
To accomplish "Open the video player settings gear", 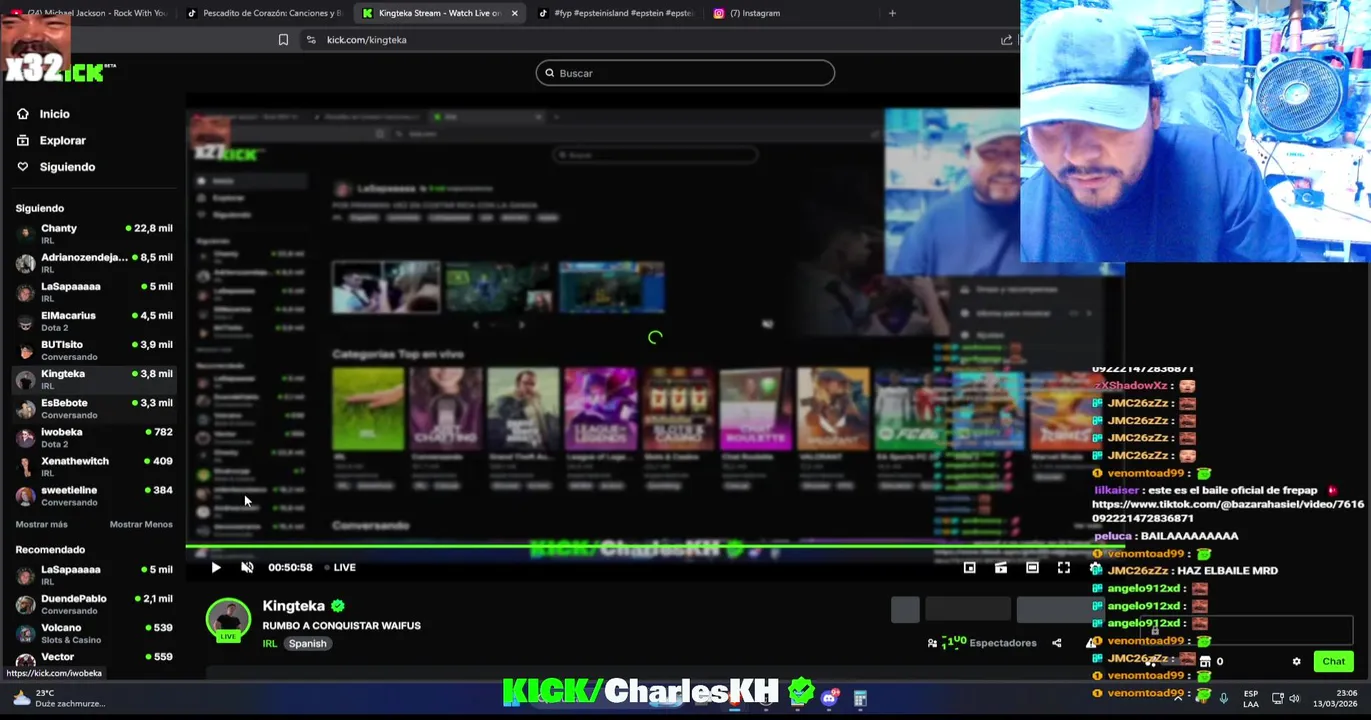I will pyautogui.click(x=1095, y=567).
